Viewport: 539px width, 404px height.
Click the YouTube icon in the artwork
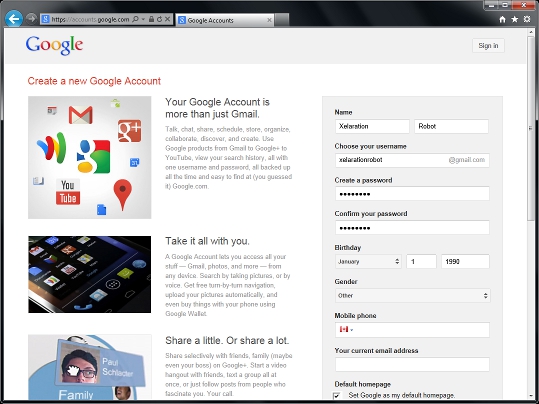(68, 192)
